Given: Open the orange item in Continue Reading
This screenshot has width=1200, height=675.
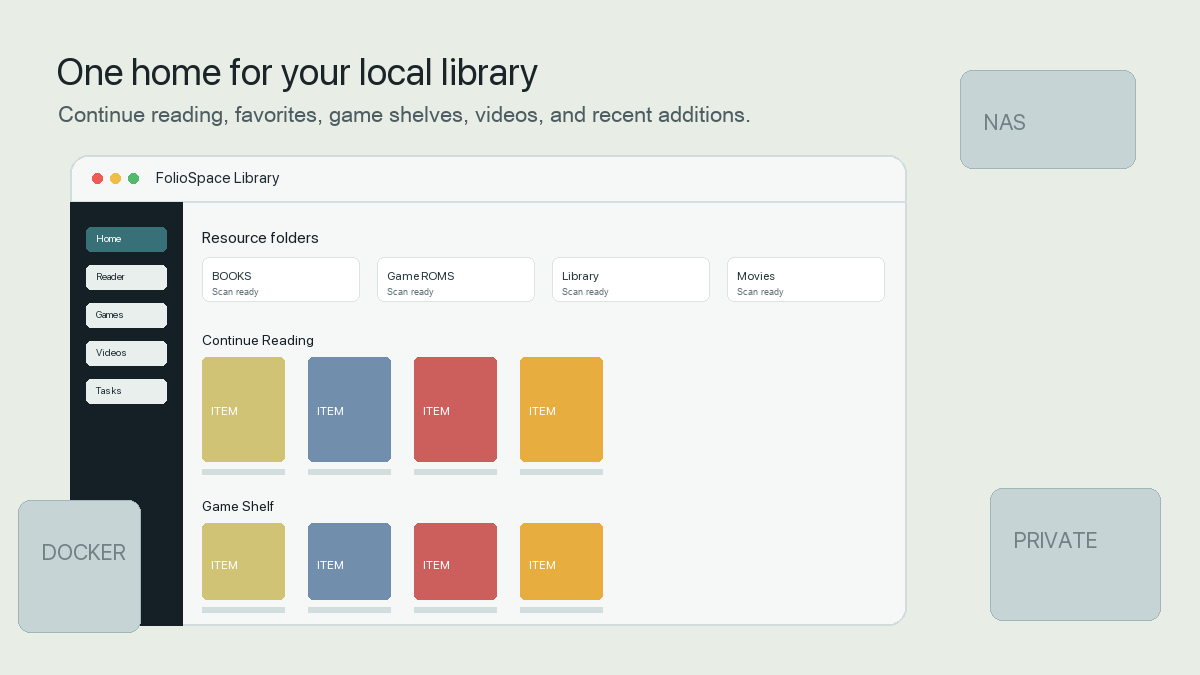Looking at the screenshot, I should (561, 410).
